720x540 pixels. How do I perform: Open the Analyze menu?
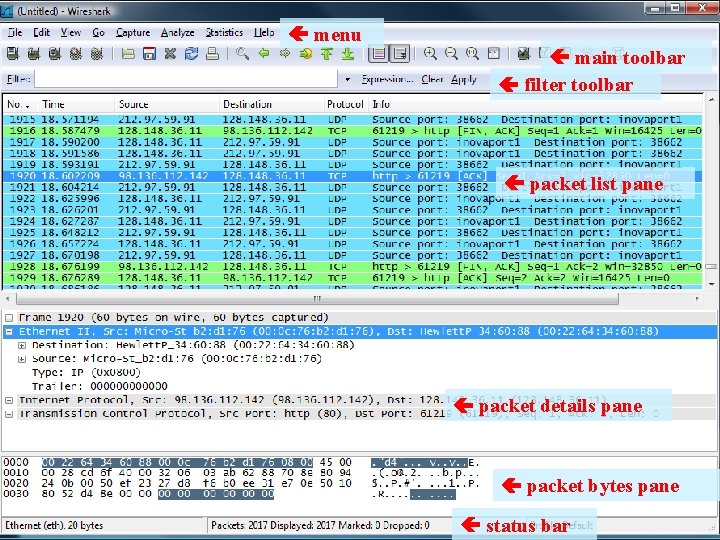click(x=178, y=33)
